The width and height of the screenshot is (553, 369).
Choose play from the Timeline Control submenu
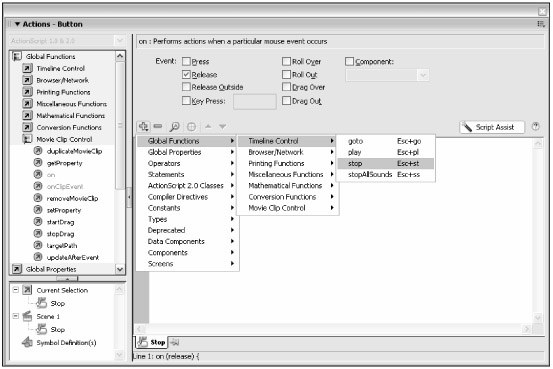click(385, 152)
